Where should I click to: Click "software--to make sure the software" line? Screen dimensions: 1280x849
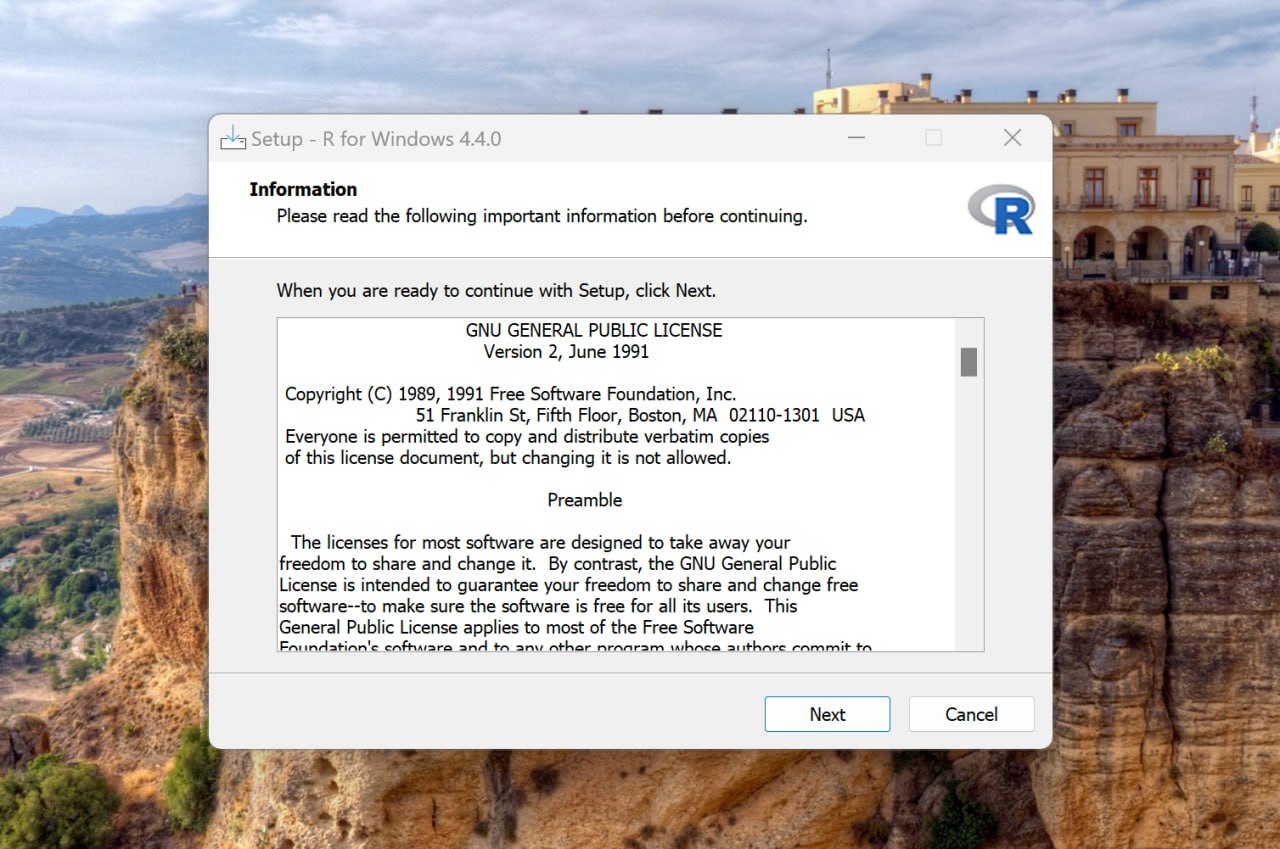(x=538, y=606)
